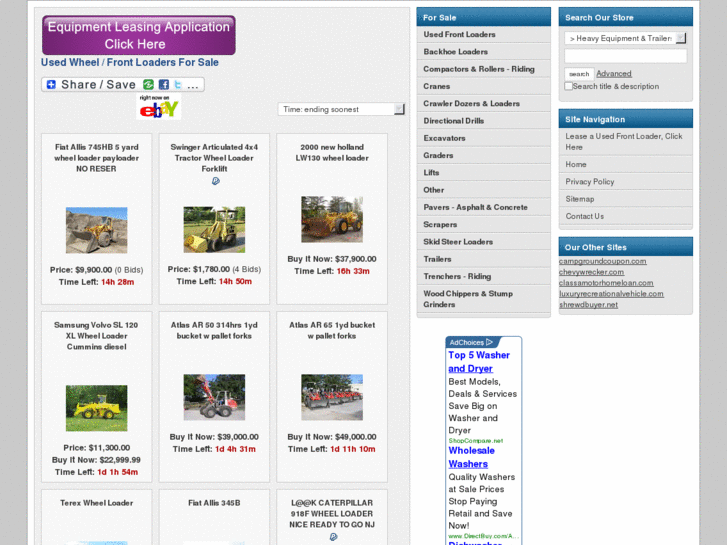Viewport: 727px width, 545px height.
Task: Visit classamotorhomeloan.com link
Action: (606, 283)
